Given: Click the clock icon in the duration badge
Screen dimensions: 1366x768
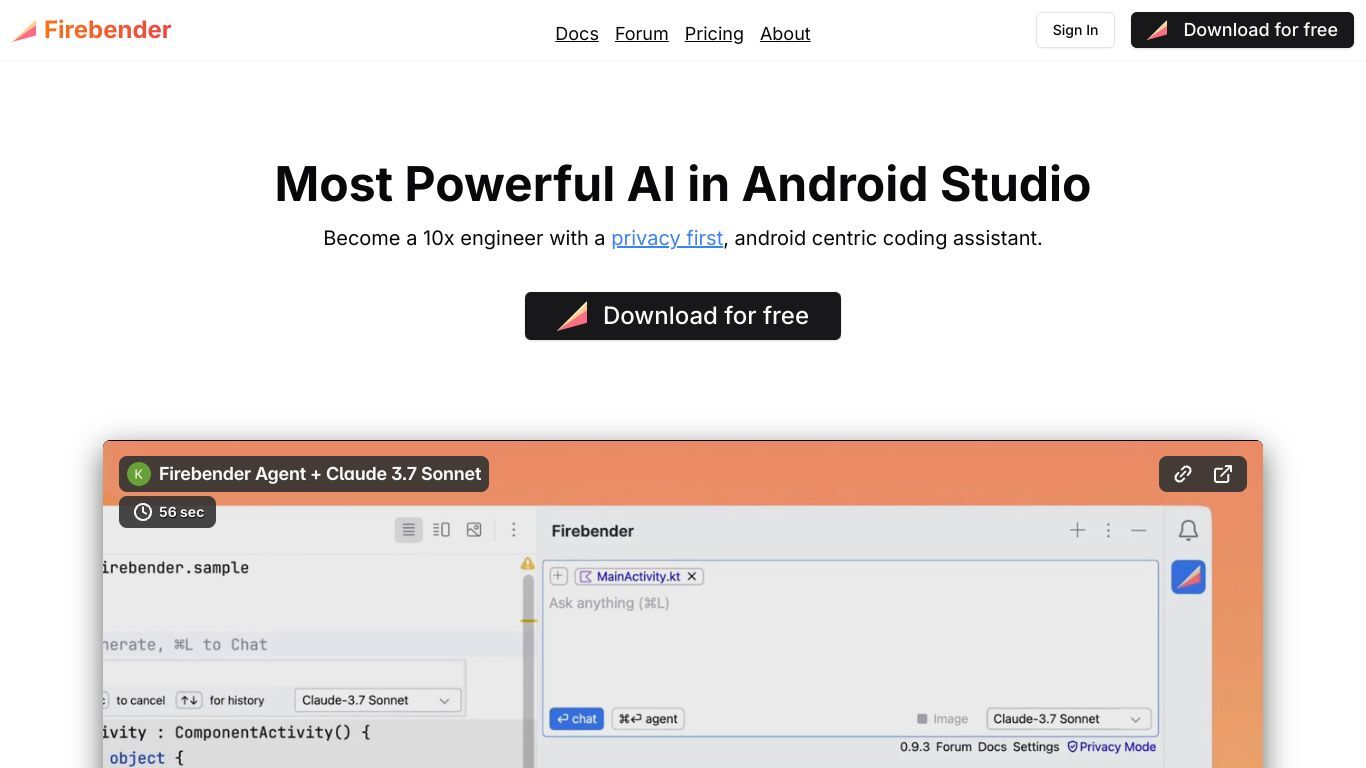Looking at the screenshot, I should pyautogui.click(x=143, y=512).
